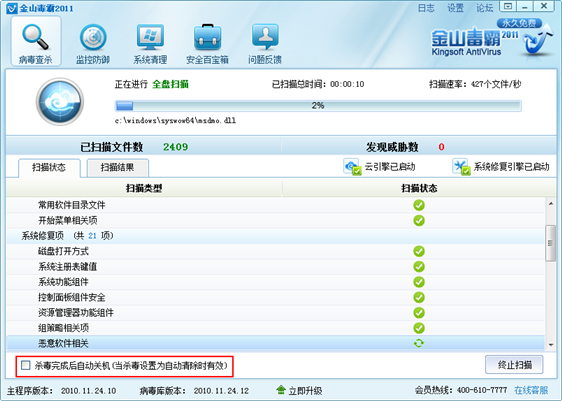Image resolution: width=562 pixels, height=401 pixels.
Task: Open the 日志 menu item
Action: coord(426,8)
